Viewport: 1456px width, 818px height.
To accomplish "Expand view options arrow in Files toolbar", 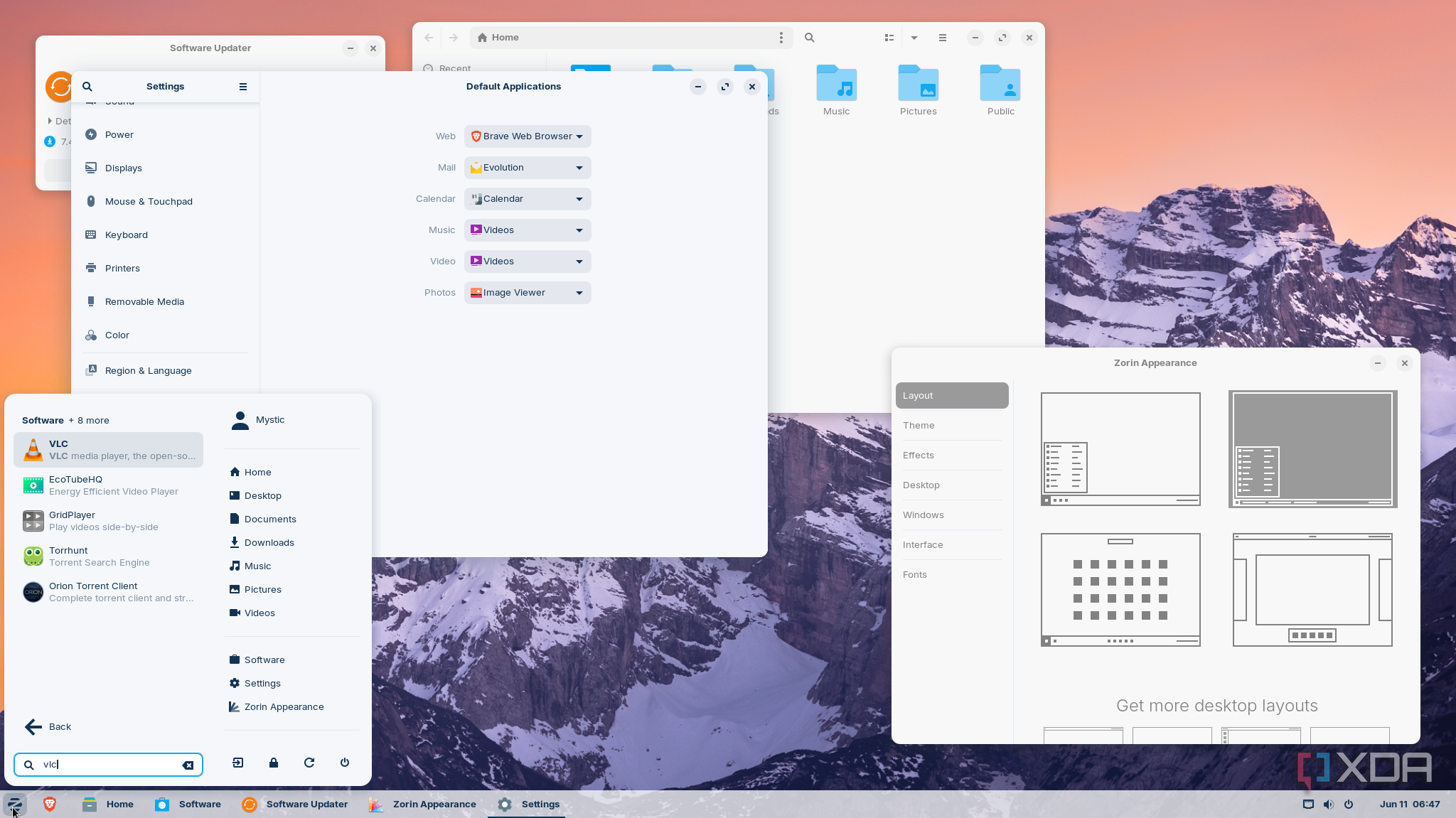I will (914, 38).
